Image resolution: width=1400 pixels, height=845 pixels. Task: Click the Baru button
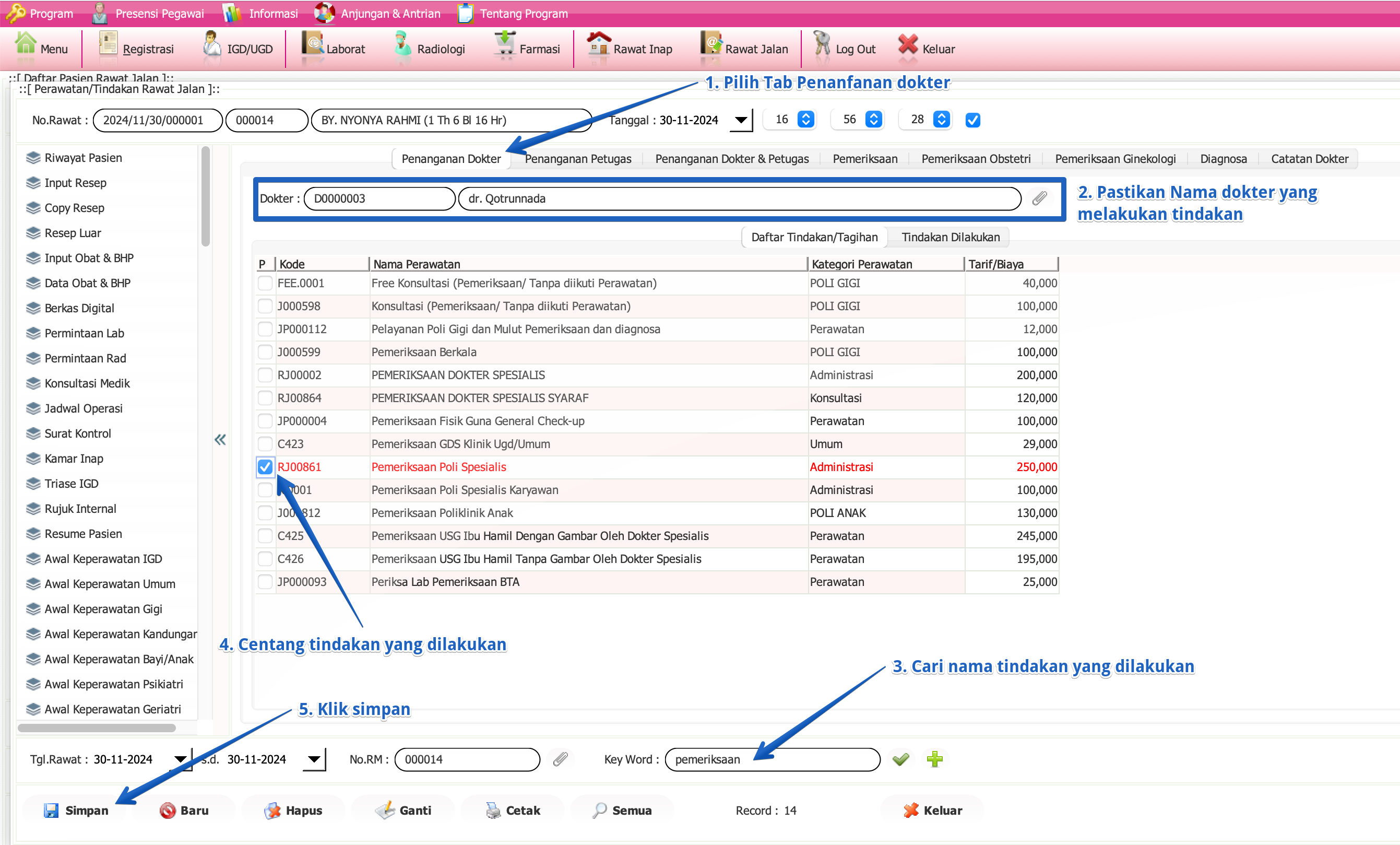[184, 811]
